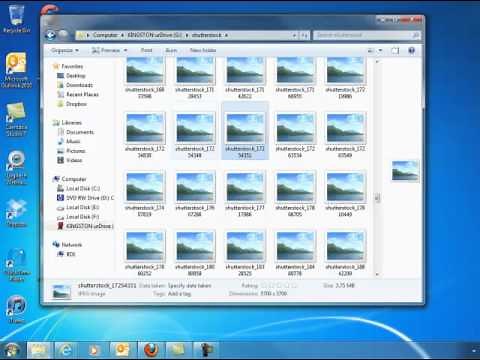Image resolution: width=480 pixels, height=360 pixels.
Task: Click Add a tag in details pane
Action: [x=179, y=294]
